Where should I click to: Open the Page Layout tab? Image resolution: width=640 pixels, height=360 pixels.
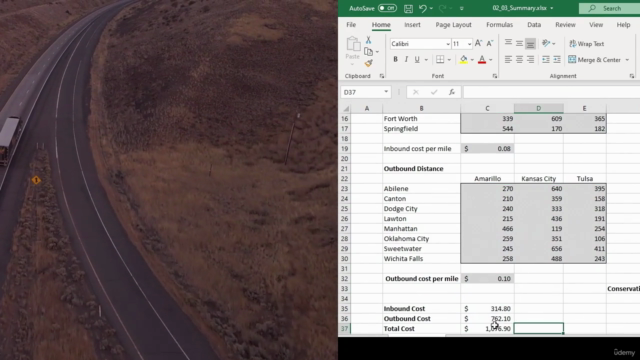point(453,24)
